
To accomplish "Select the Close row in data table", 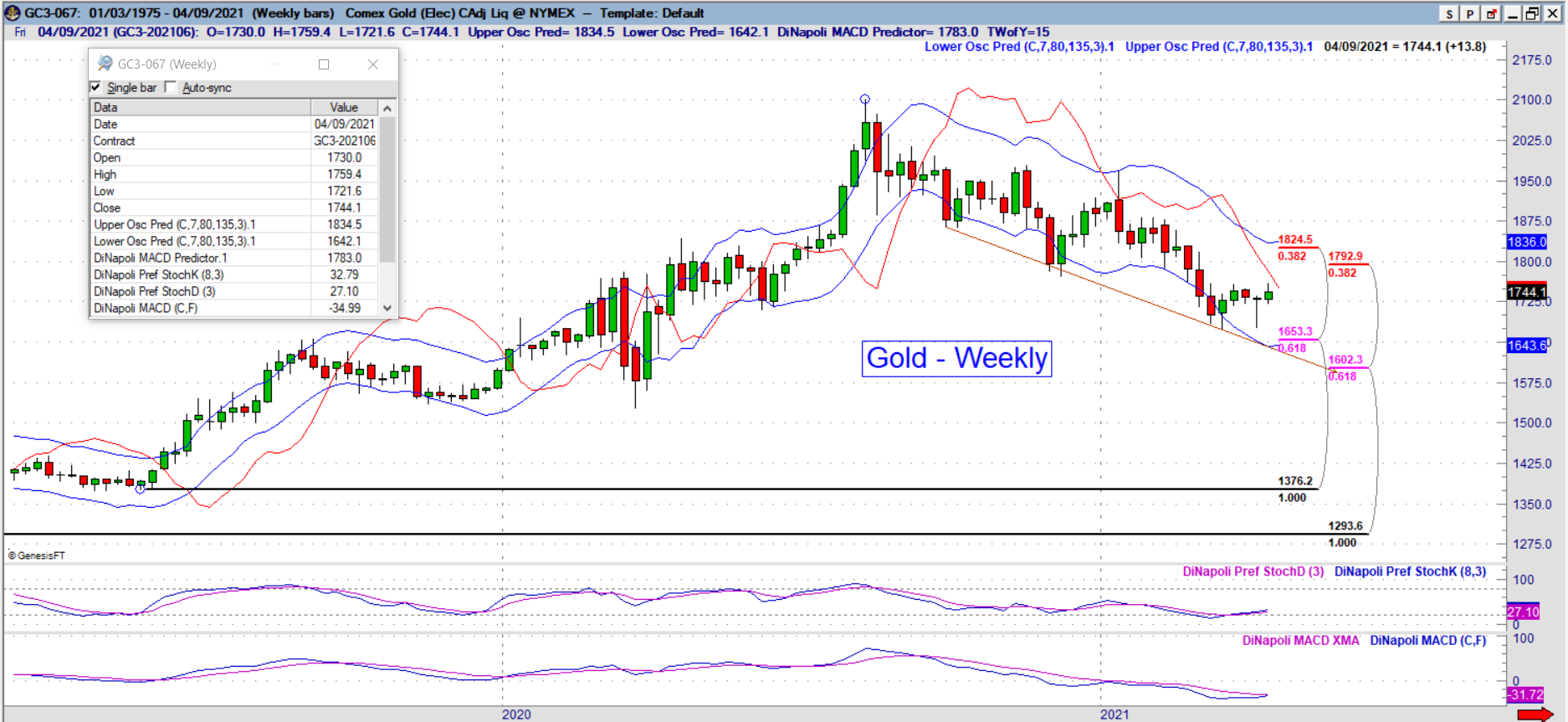I will tap(233, 207).
